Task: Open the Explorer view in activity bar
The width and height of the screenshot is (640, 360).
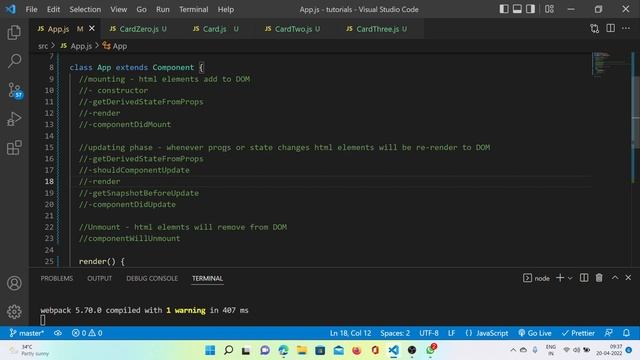Action: 14,32
